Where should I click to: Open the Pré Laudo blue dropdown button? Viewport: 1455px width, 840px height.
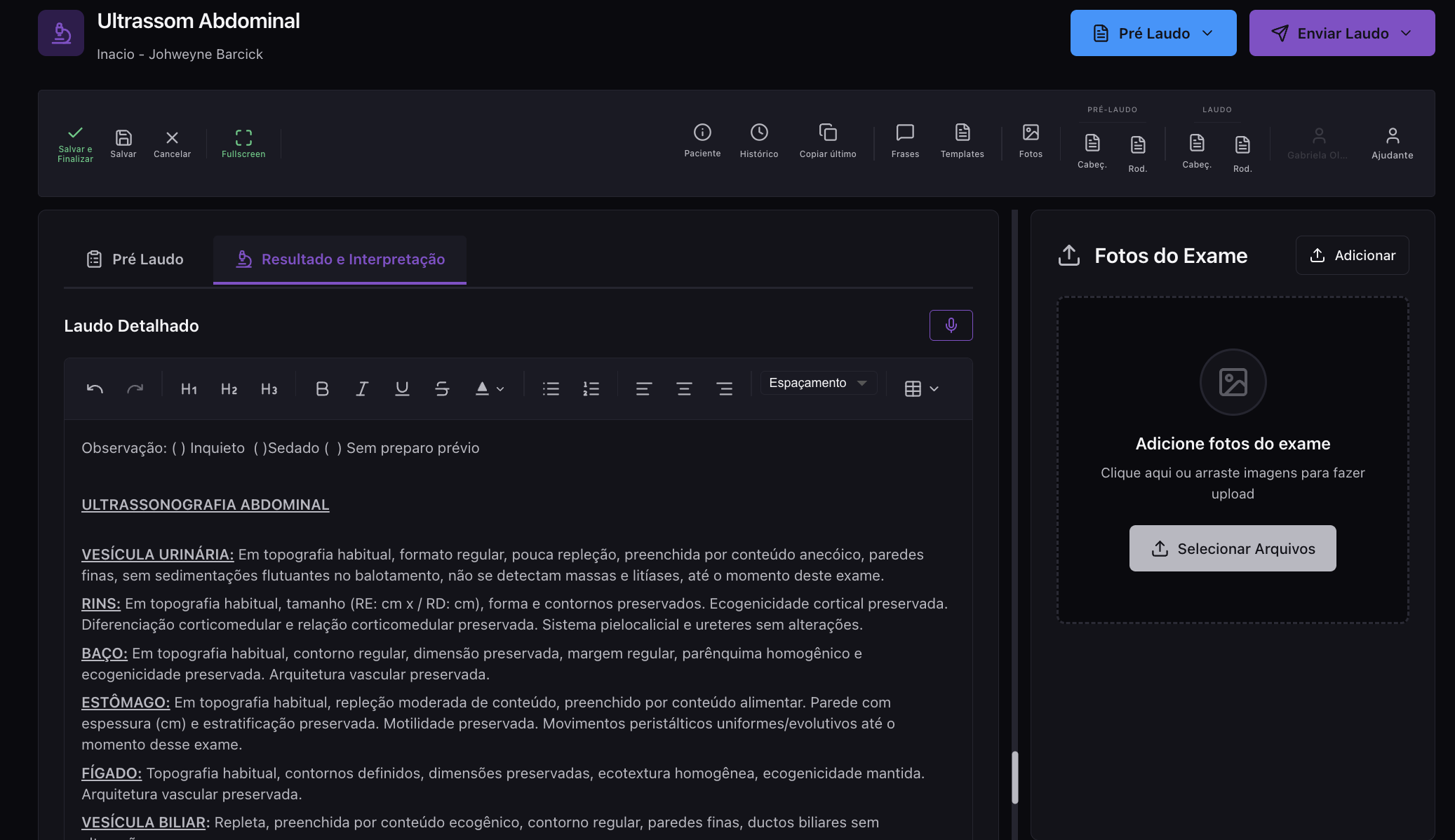(x=1153, y=33)
